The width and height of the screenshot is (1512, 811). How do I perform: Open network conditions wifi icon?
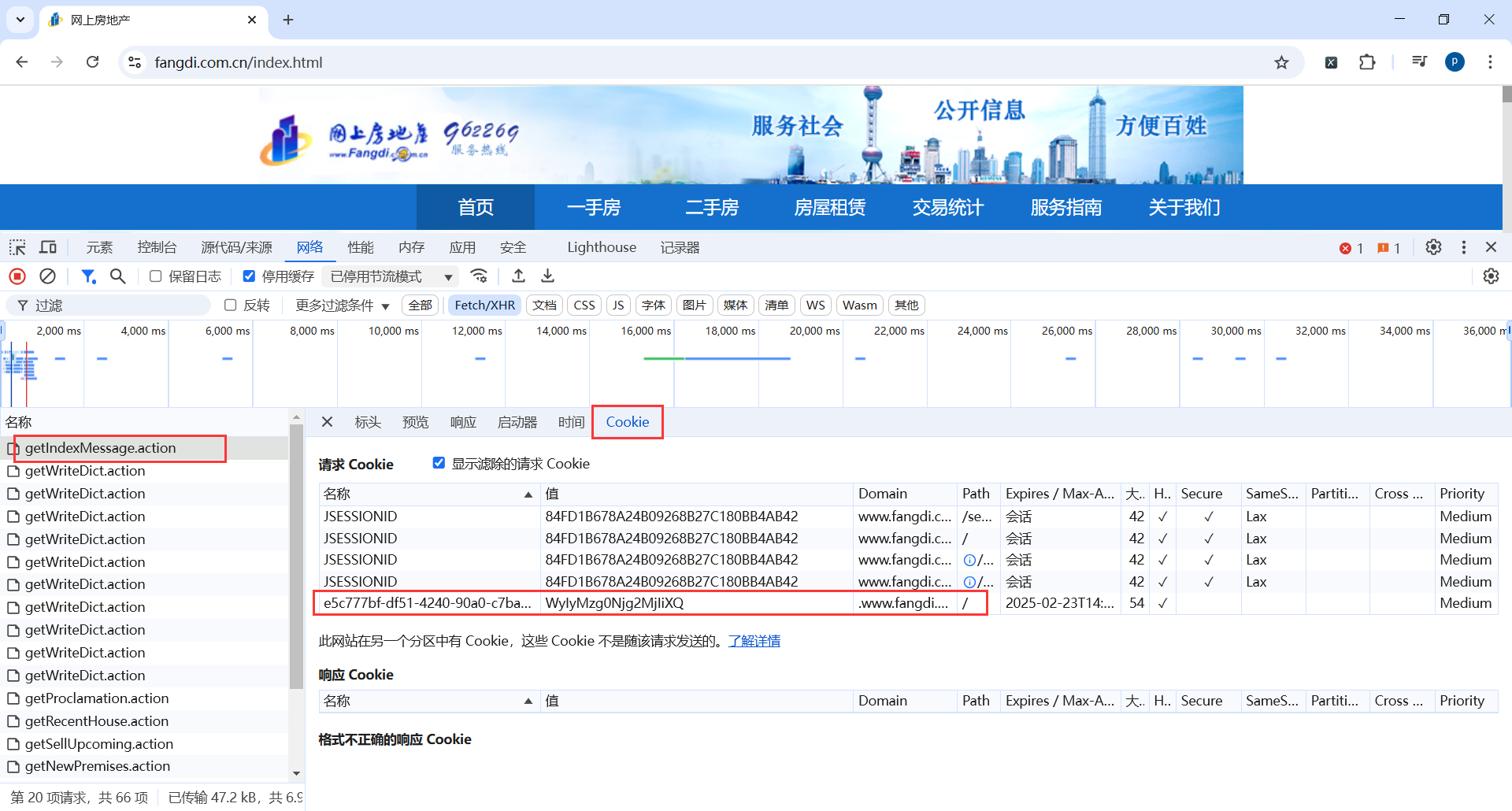[479, 276]
